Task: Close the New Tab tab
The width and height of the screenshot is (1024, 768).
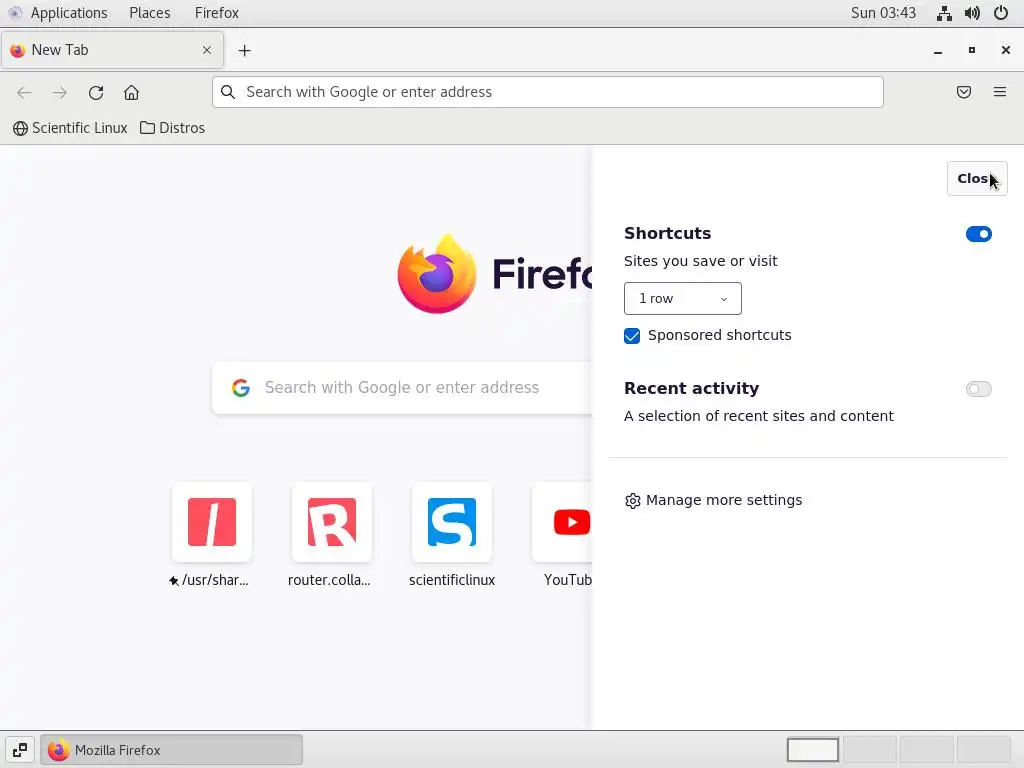Action: tap(206, 50)
